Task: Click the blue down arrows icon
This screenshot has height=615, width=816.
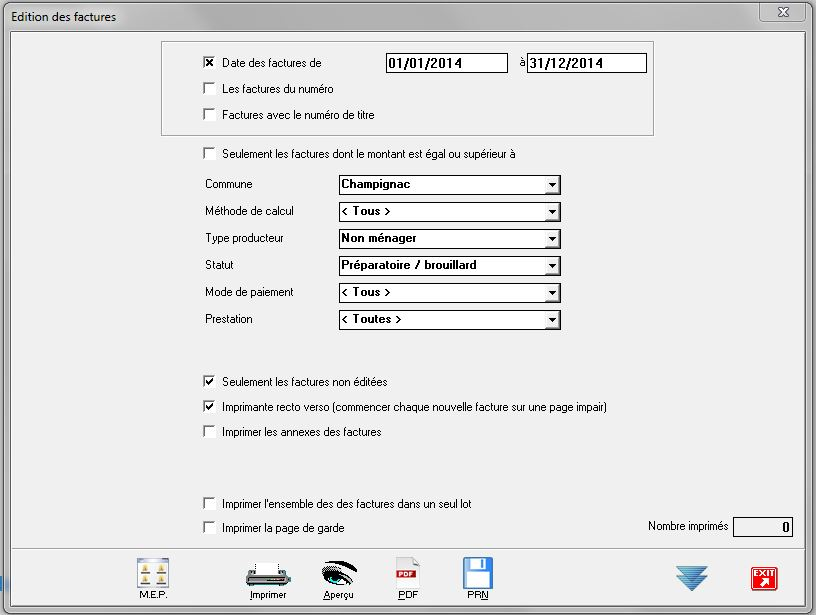Action: point(691,578)
